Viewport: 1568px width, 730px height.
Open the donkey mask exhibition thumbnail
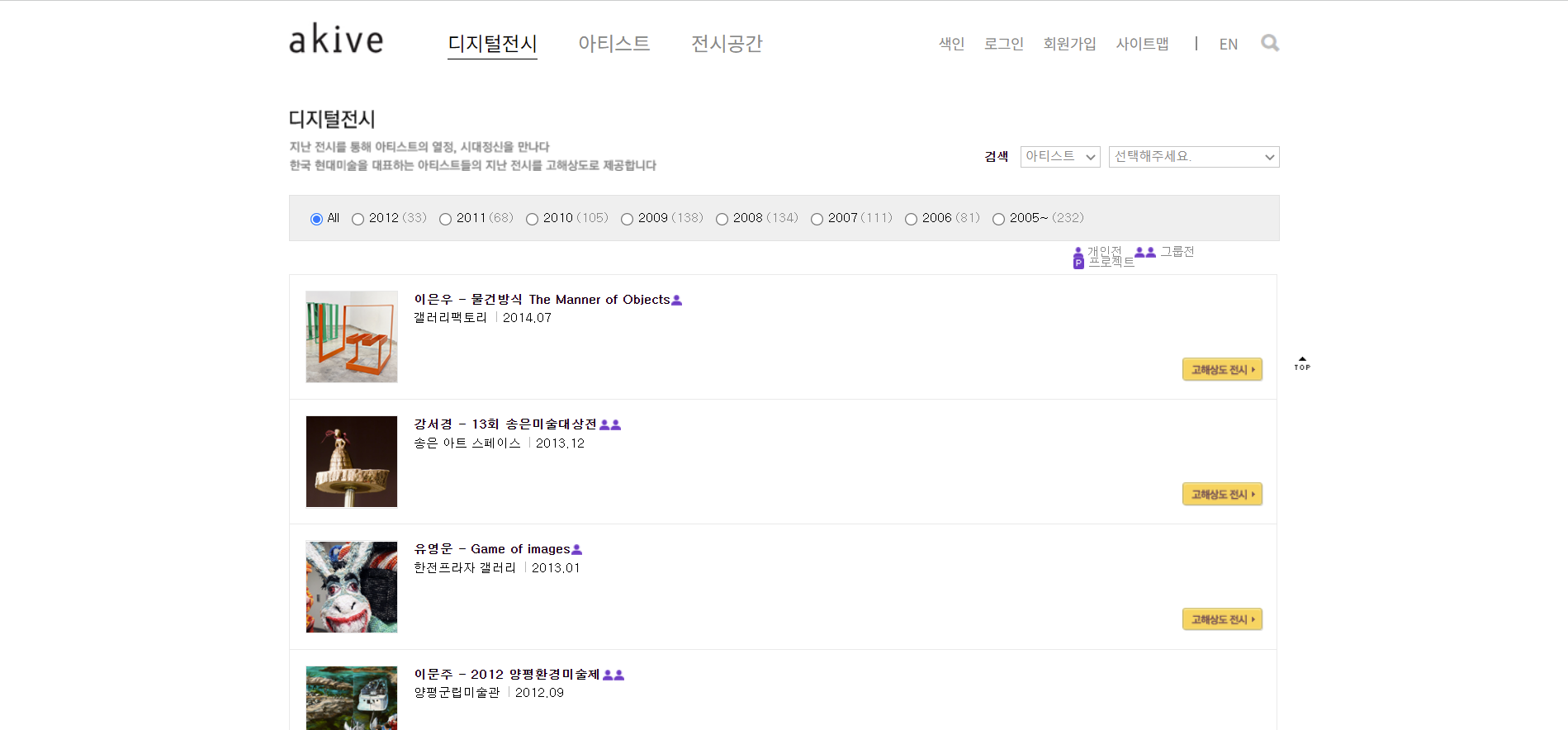(x=352, y=587)
